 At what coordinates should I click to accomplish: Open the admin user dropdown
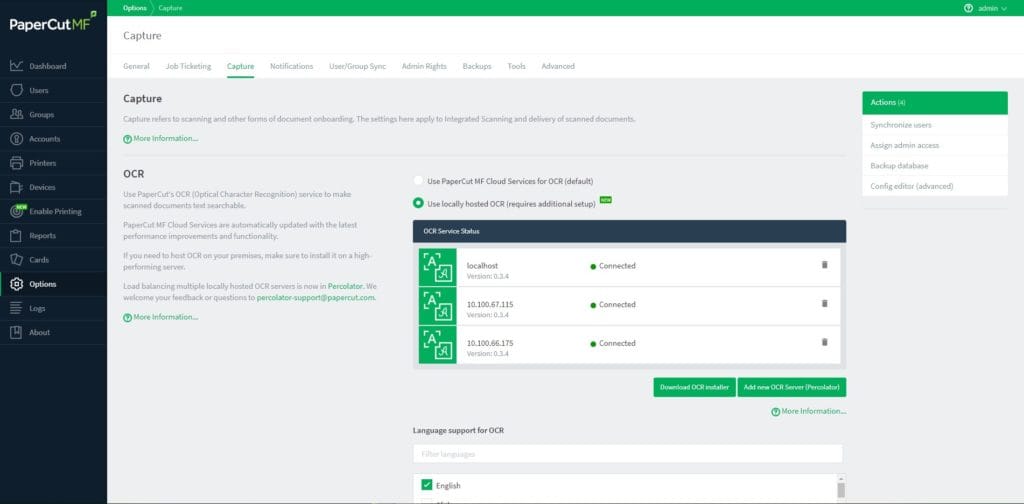(992, 8)
